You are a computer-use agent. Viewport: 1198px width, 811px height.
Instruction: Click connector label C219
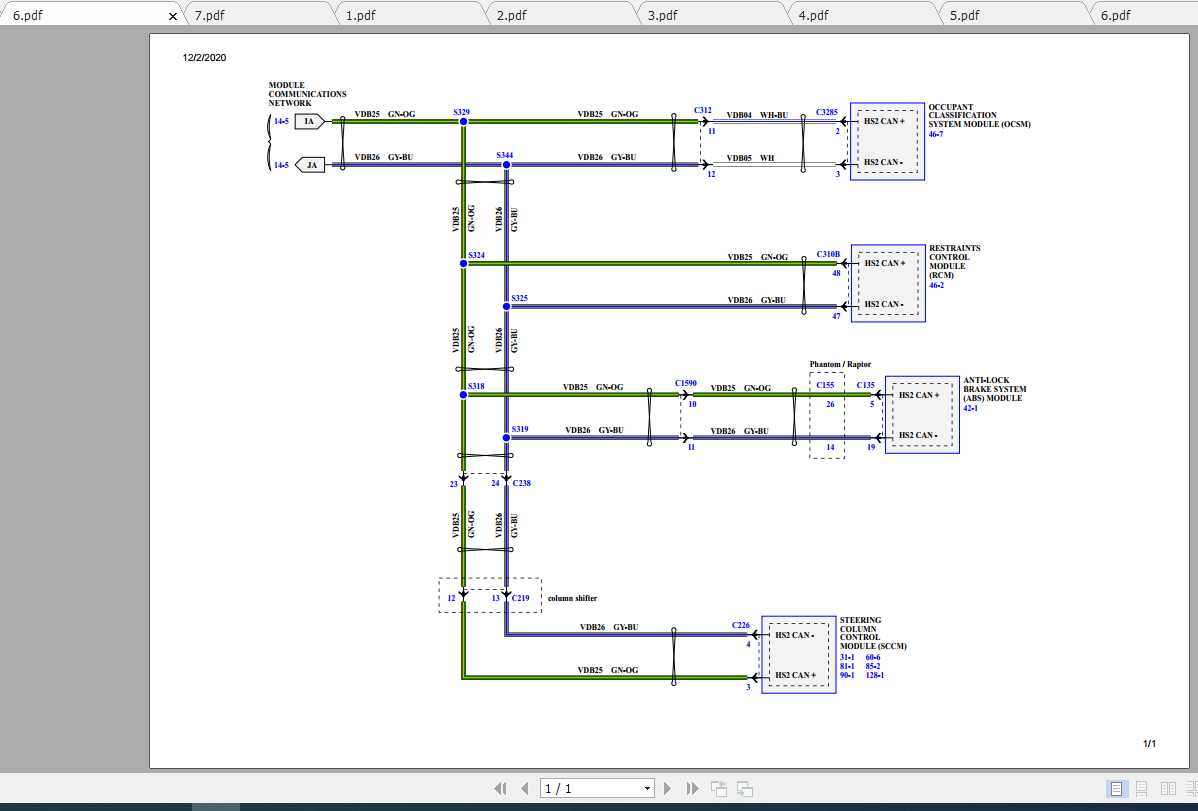(521, 598)
